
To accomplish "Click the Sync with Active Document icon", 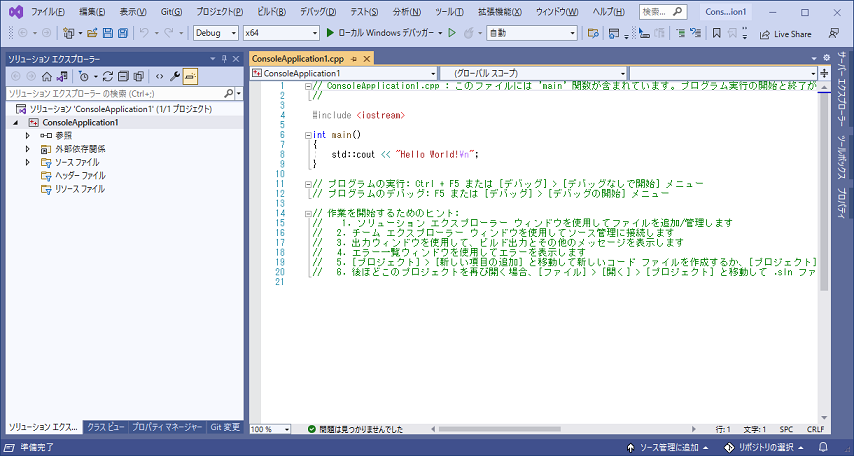I will (x=108, y=76).
